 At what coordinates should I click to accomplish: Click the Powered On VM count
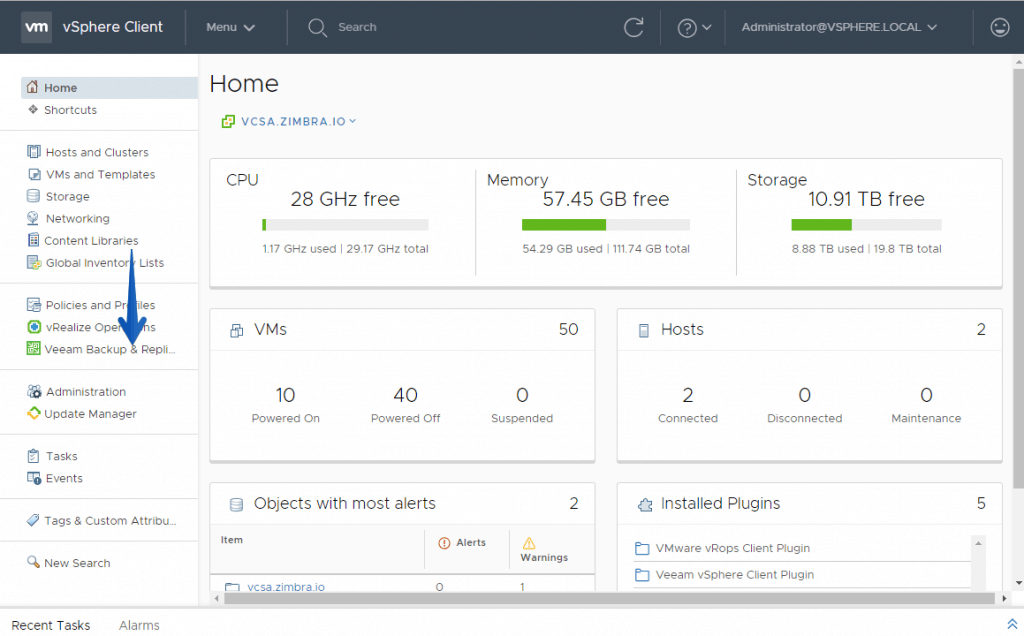[285, 395]
